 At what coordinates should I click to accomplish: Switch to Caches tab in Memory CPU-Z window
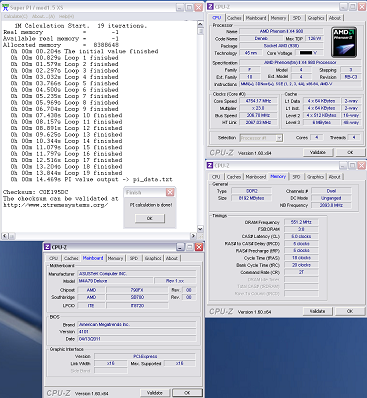234,177
